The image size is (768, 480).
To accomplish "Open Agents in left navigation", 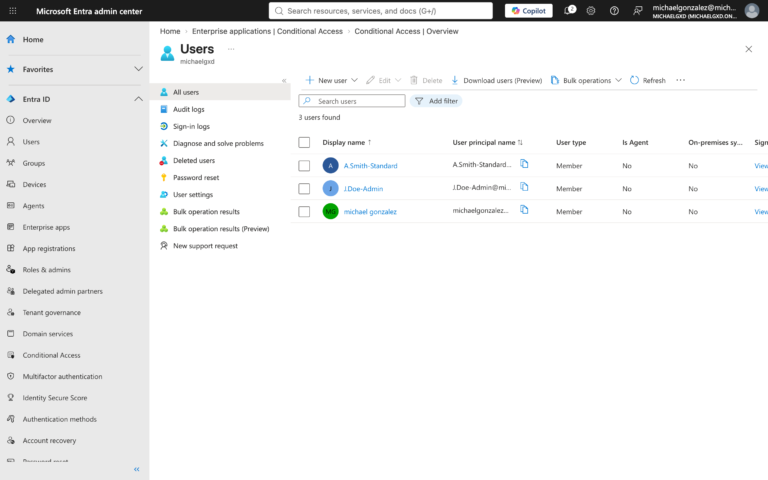I will tap(33, 206).
